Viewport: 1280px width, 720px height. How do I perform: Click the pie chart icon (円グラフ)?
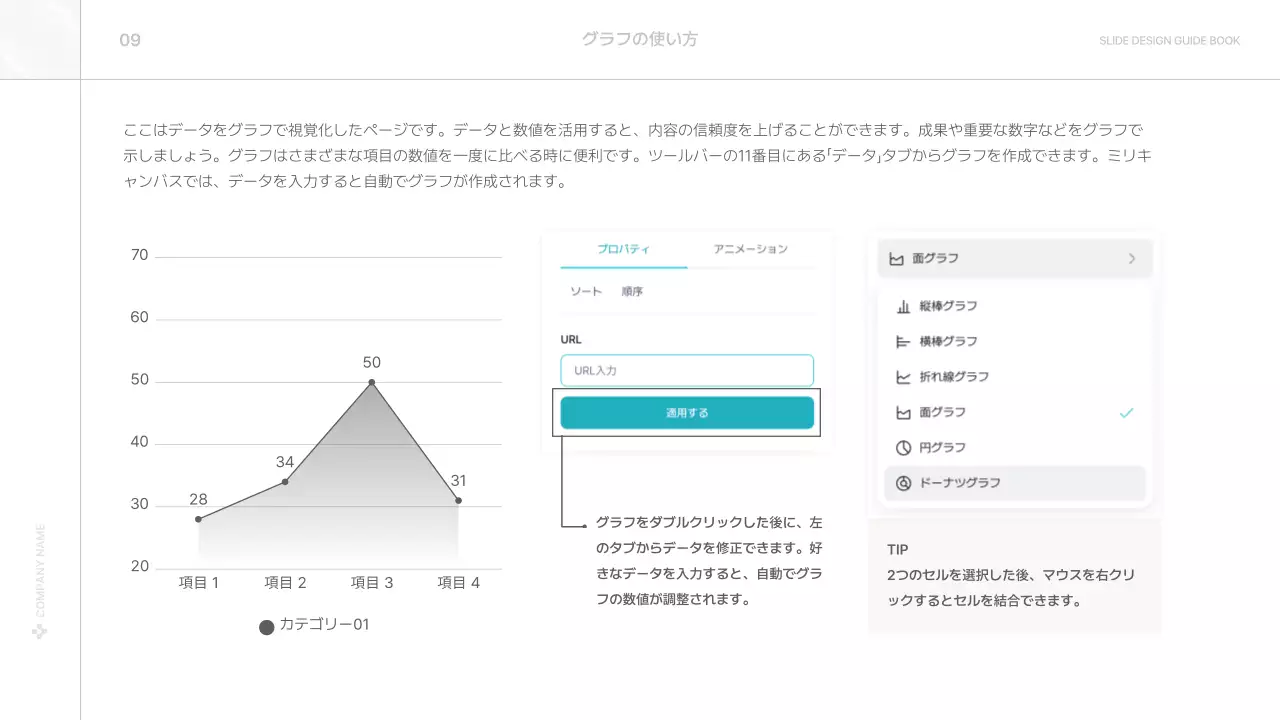point(903,448)
